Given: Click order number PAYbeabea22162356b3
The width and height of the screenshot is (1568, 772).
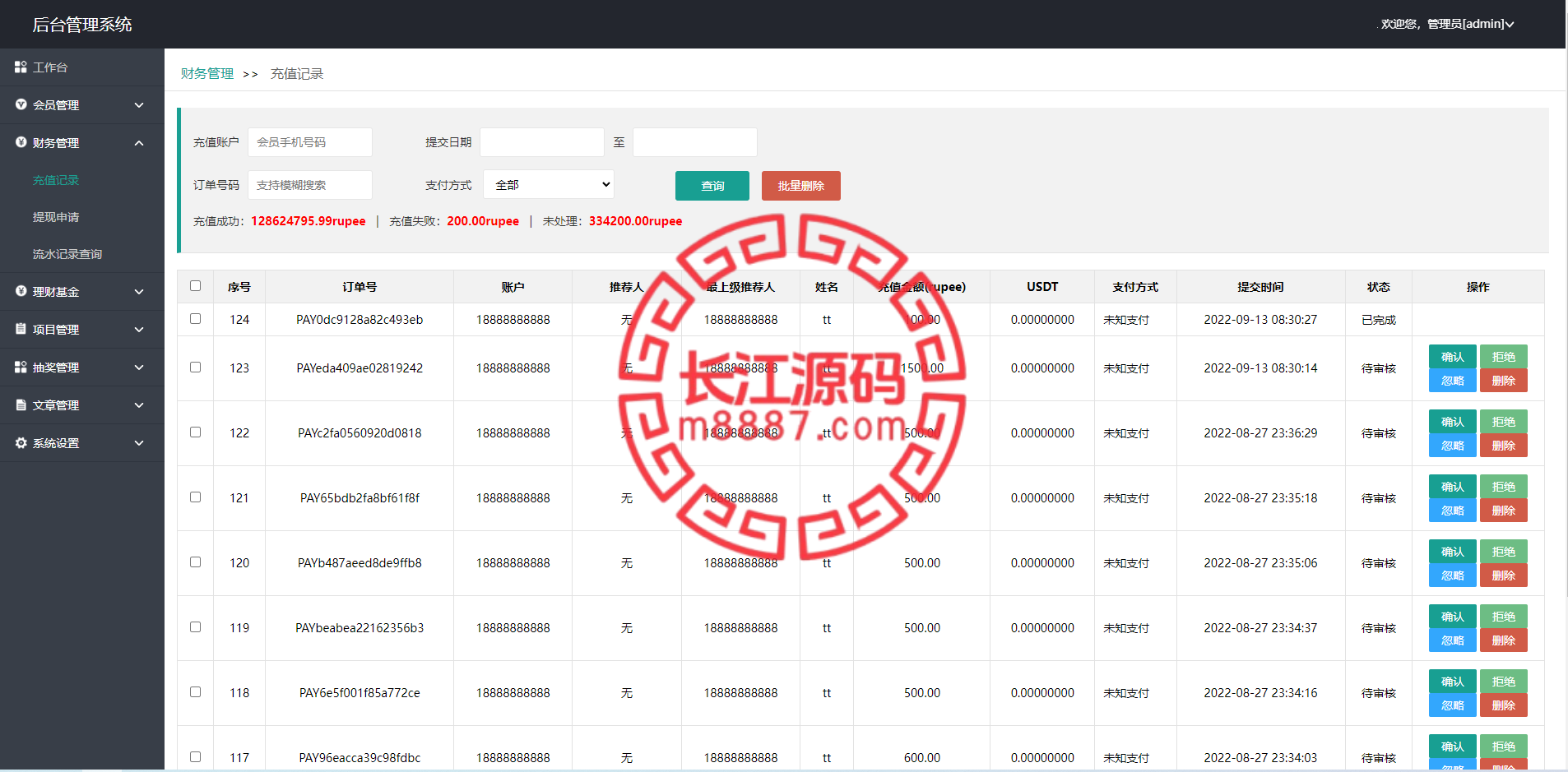Looking at the screenshot, I should 360,628.
